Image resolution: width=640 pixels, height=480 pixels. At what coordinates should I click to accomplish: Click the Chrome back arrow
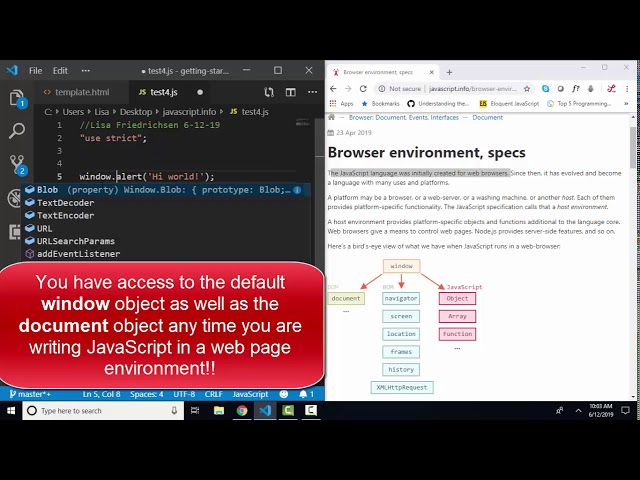pyautogui.click(x=333, y=89)
